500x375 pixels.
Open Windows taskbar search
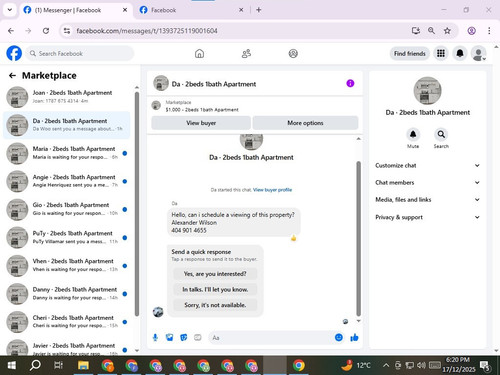(x=35, y=365)
